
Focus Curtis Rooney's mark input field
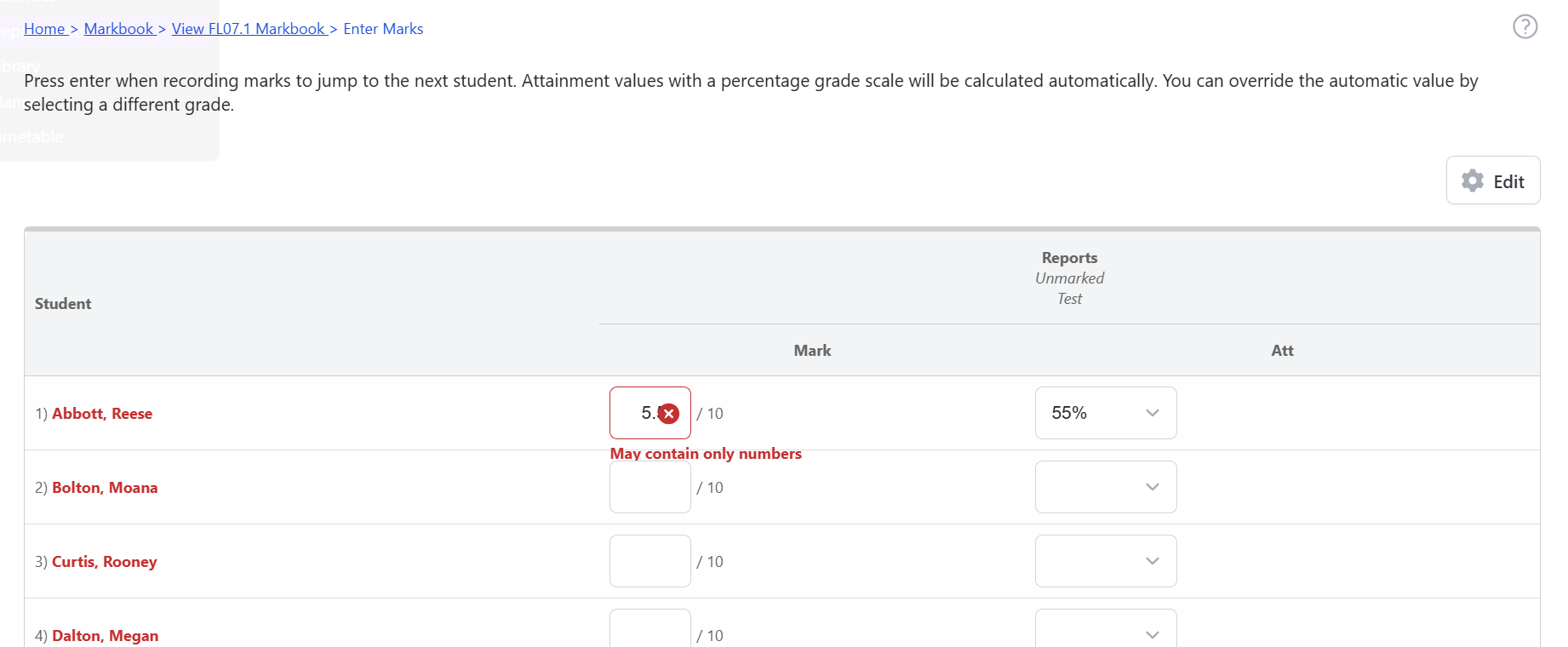[650, 561]
